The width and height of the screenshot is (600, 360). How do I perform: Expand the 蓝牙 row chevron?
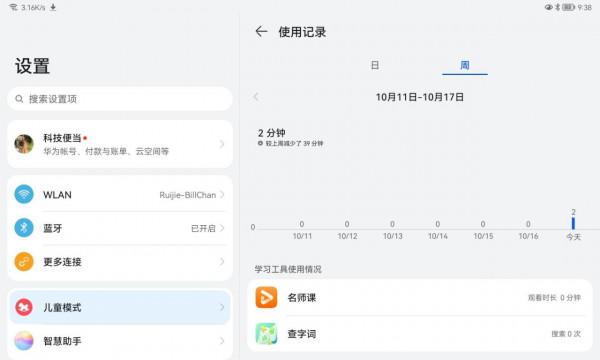tap(222, 228)
